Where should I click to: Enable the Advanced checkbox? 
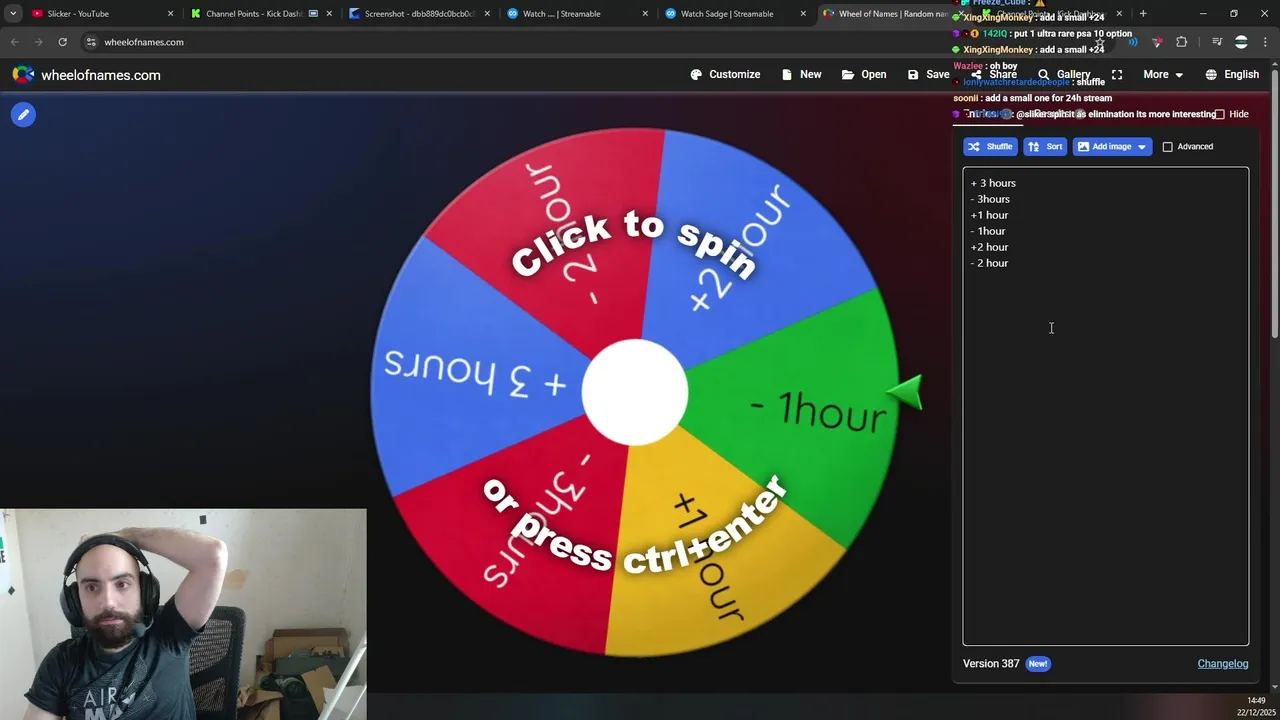pyautogui.click(x=1167, y=147)
